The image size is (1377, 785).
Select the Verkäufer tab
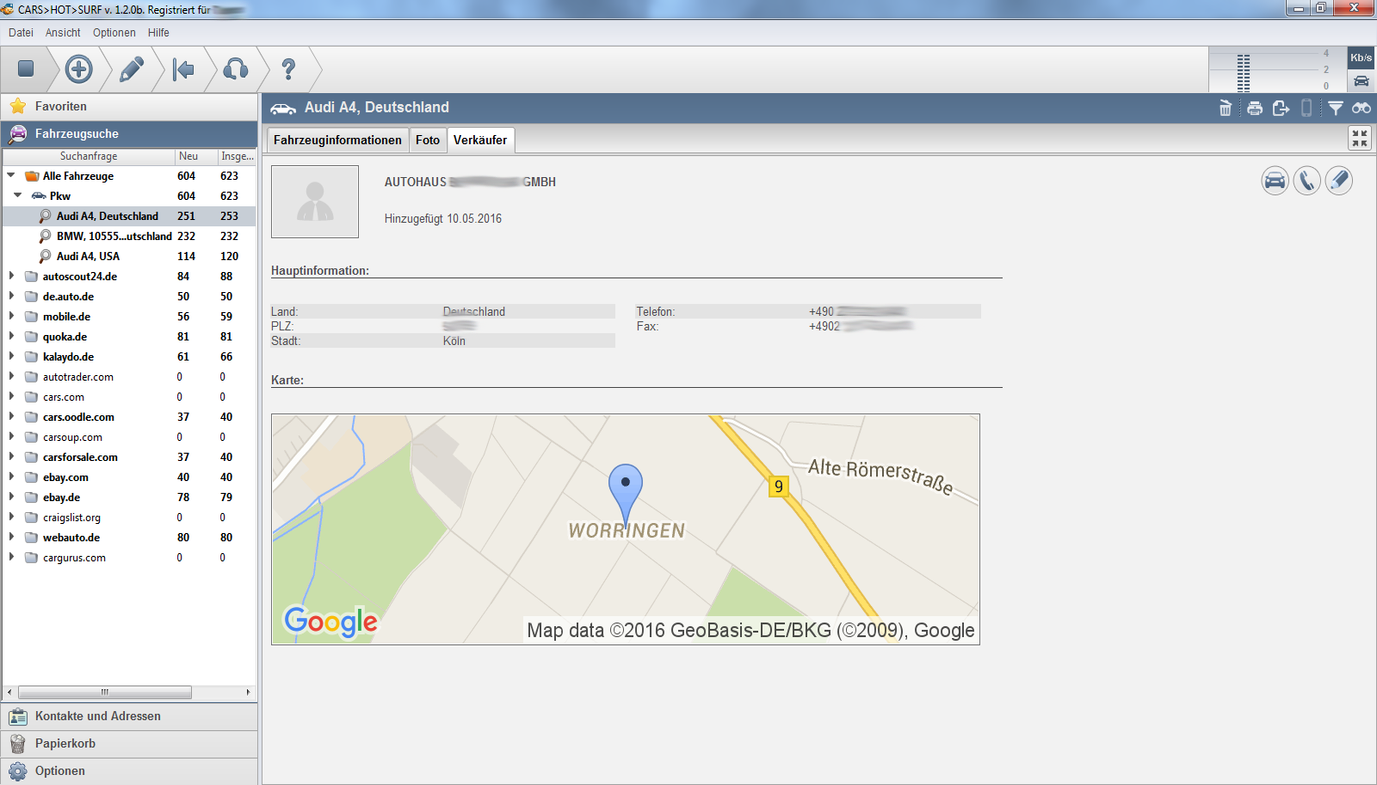[x=481, y=140]
